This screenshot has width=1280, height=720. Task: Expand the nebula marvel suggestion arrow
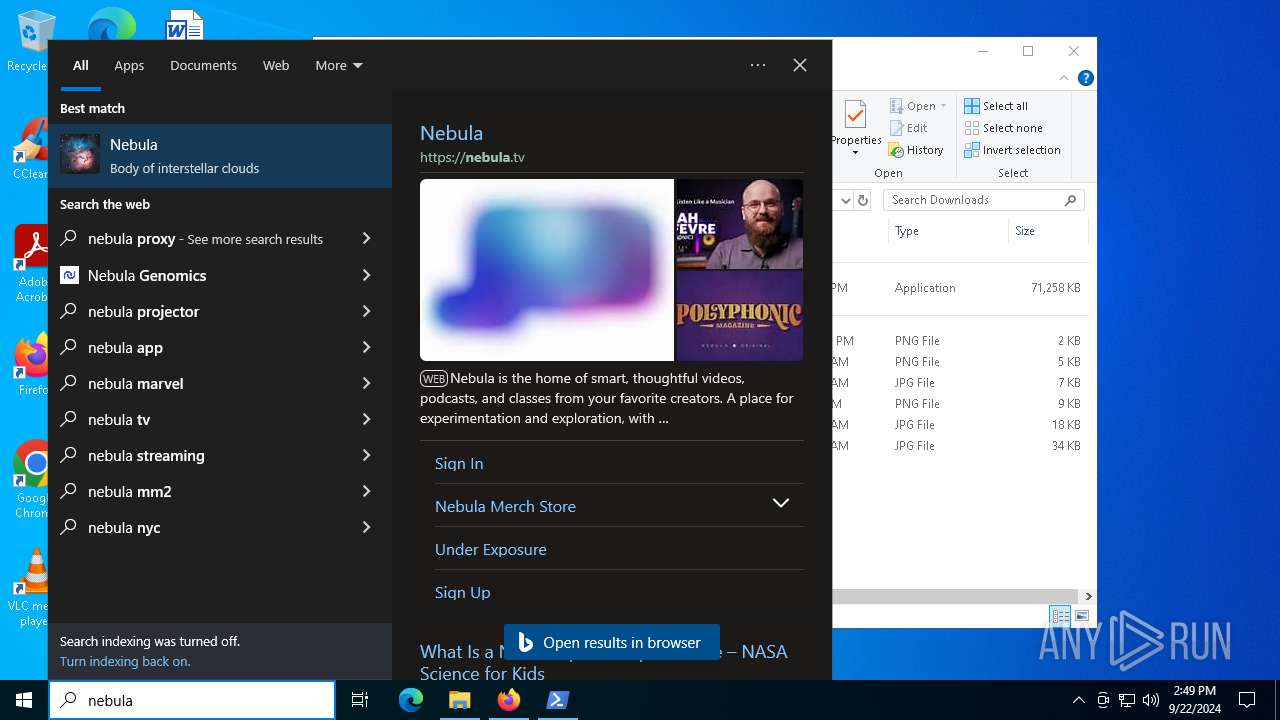pyautogui.click(x=366, y=383)
